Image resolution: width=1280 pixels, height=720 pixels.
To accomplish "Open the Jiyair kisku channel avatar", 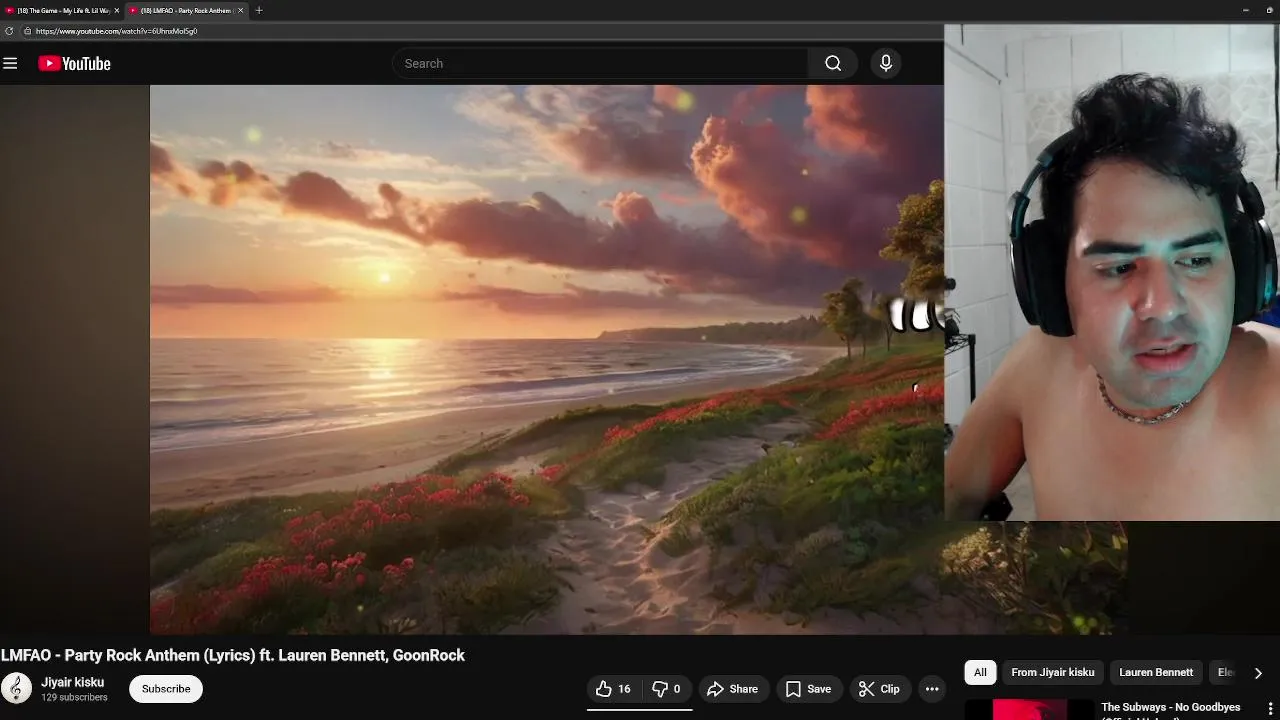I will (16, 689).
